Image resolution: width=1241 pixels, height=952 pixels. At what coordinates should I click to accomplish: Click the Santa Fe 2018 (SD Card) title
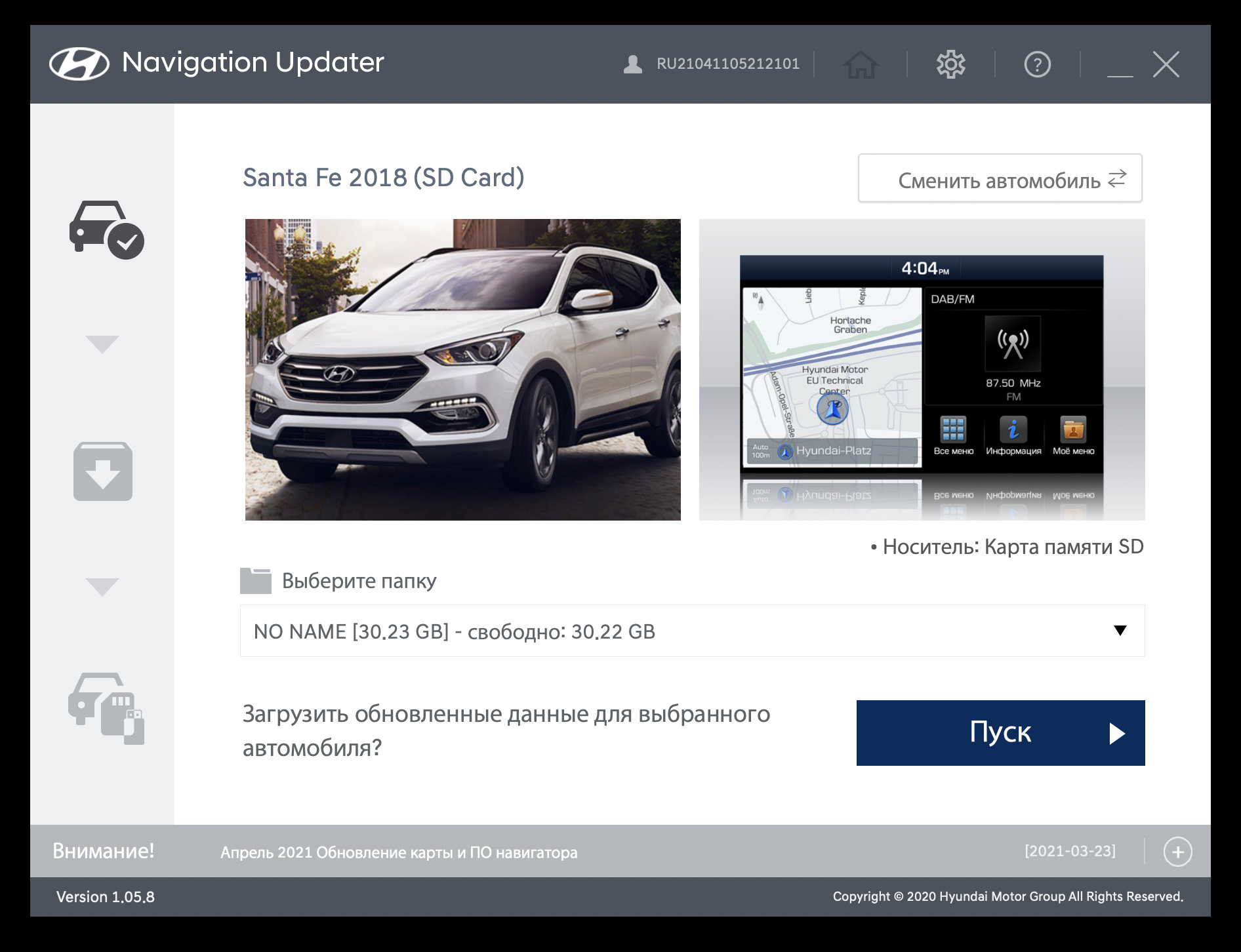[x=384, y=178]
